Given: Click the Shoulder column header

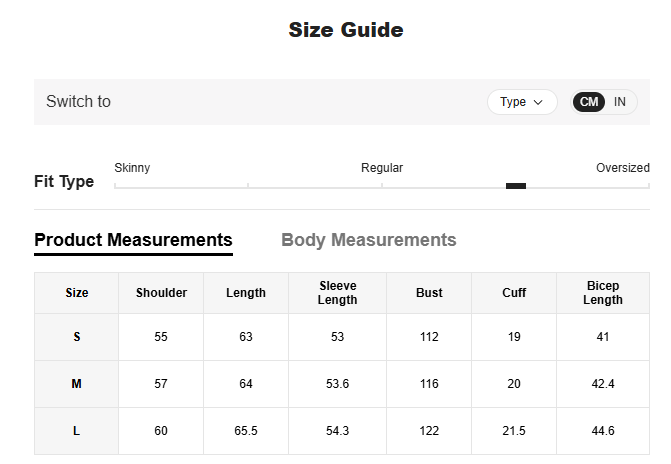Looking at the screenshot, I should 162,293.
